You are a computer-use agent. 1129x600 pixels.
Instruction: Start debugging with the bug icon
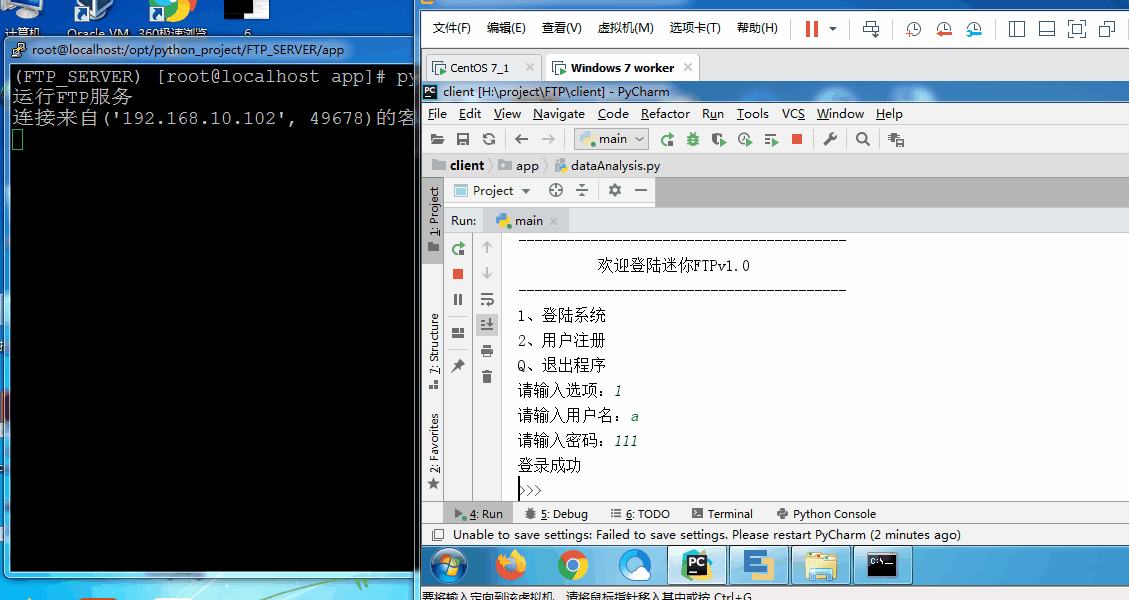click(x=693, y=139)
